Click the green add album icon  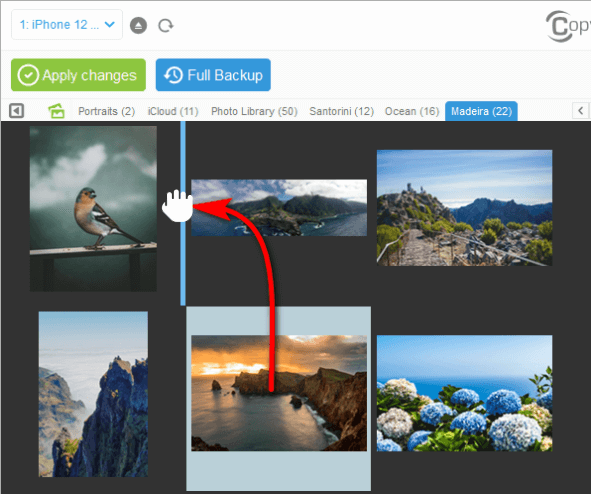(57, 111)
